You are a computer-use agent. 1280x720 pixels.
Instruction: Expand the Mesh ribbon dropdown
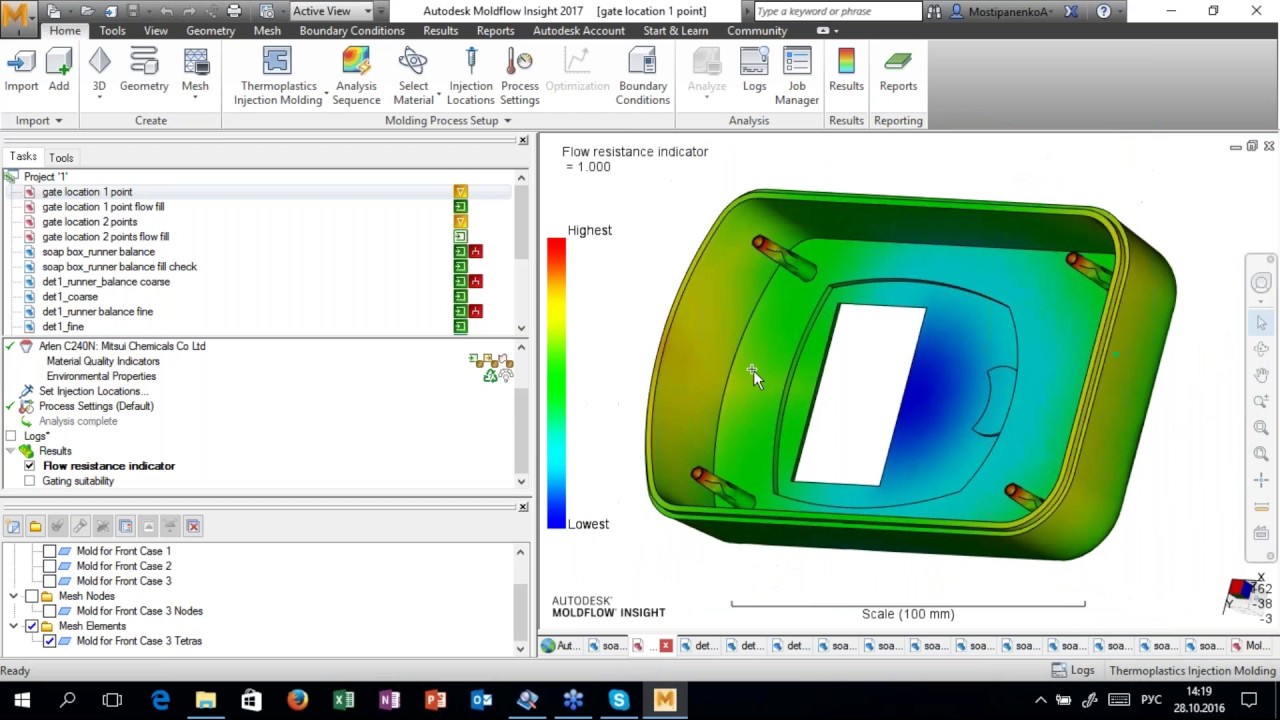pyautogui.click(x=195, y=98)
